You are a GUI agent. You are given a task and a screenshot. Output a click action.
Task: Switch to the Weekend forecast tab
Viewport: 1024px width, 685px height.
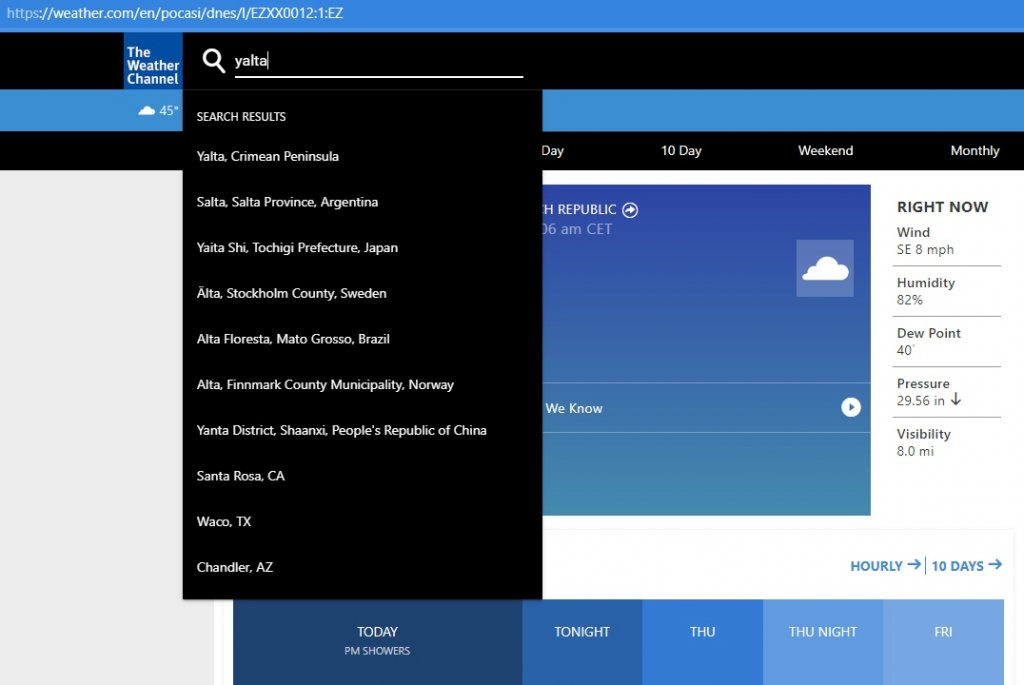(825, 151)
